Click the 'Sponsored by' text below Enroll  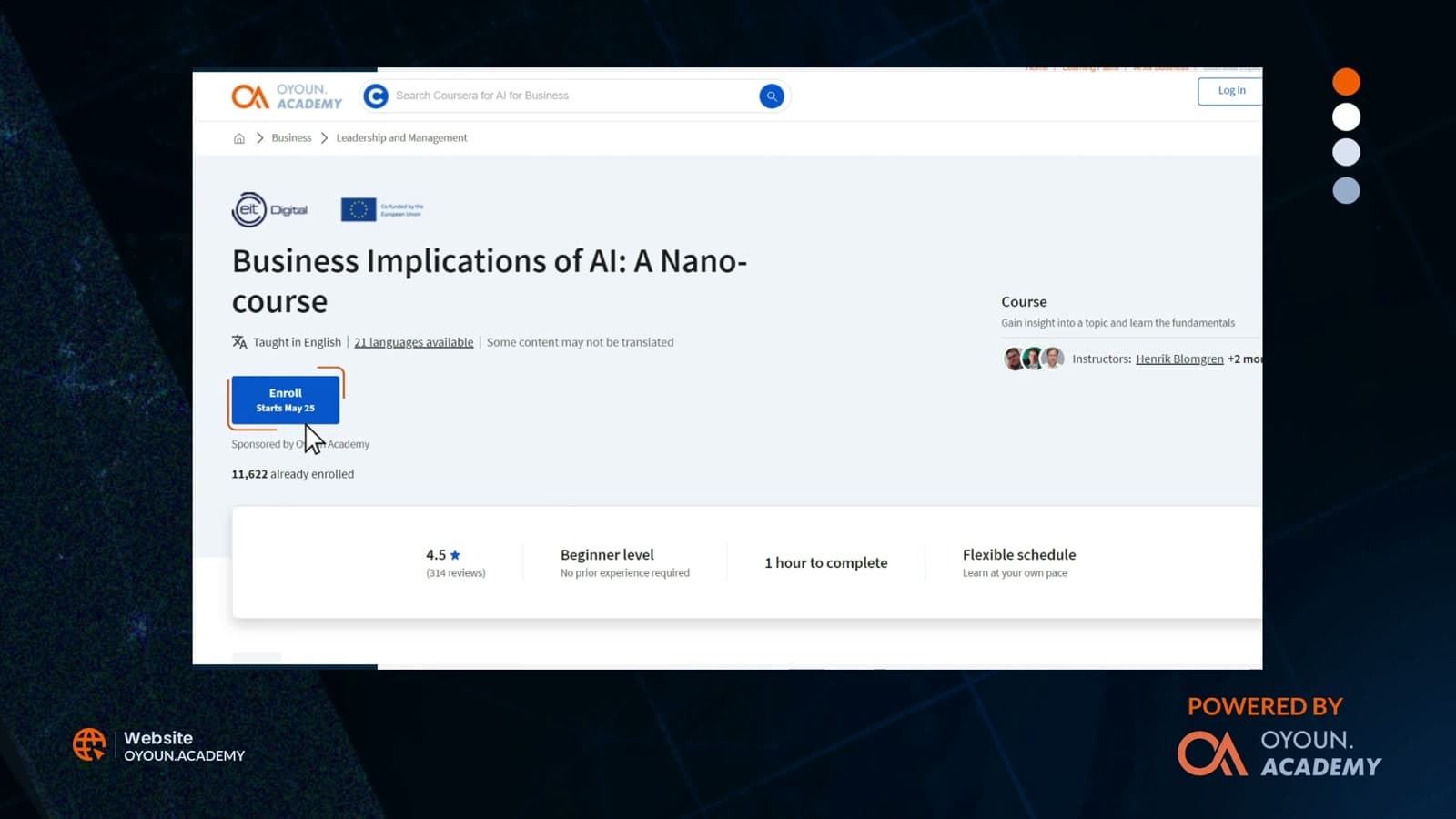pos(300,444)
